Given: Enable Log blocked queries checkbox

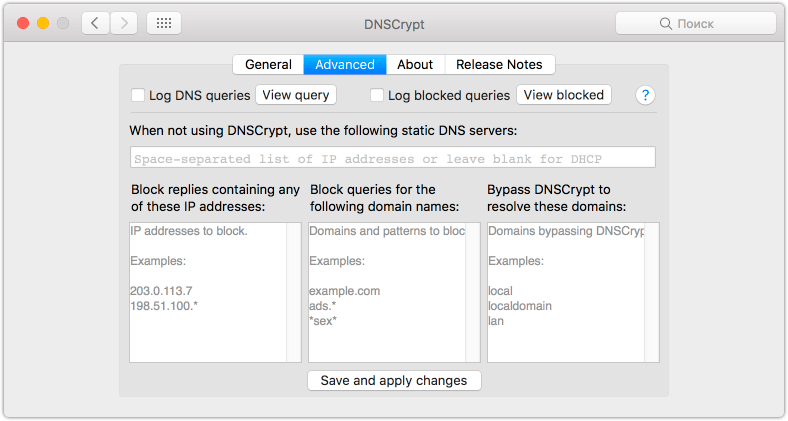Looking at the screenshot, I should point(377,95).
